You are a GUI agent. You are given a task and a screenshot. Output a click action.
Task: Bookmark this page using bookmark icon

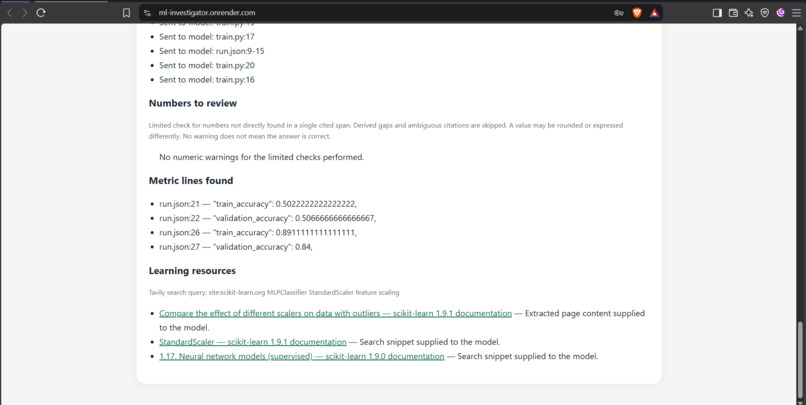pos(126,13)
